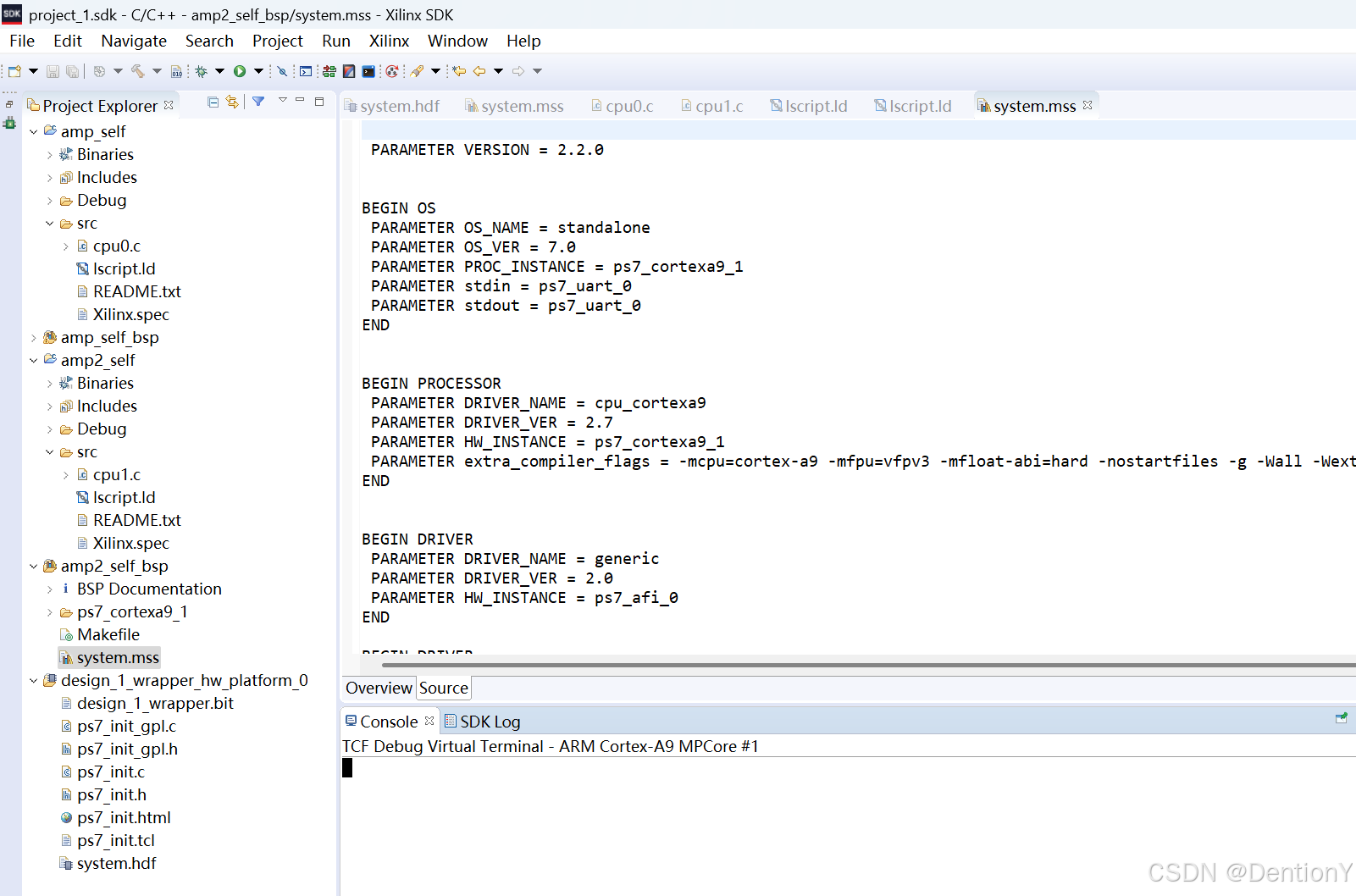The image size is (1356, 896).
Task: Click the grey Forward navigation arrow
Action: point(518,71)
